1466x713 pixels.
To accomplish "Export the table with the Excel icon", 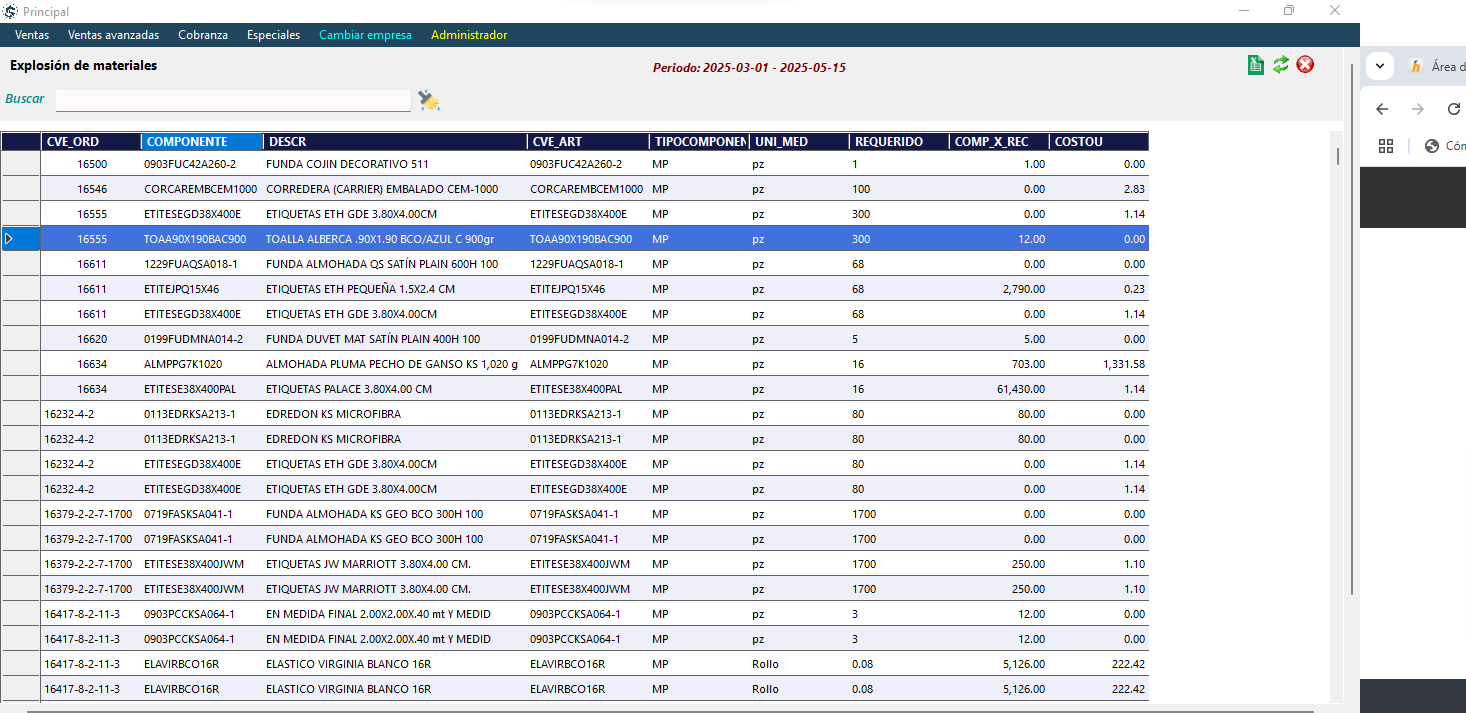I will [x=1256, y=65].
